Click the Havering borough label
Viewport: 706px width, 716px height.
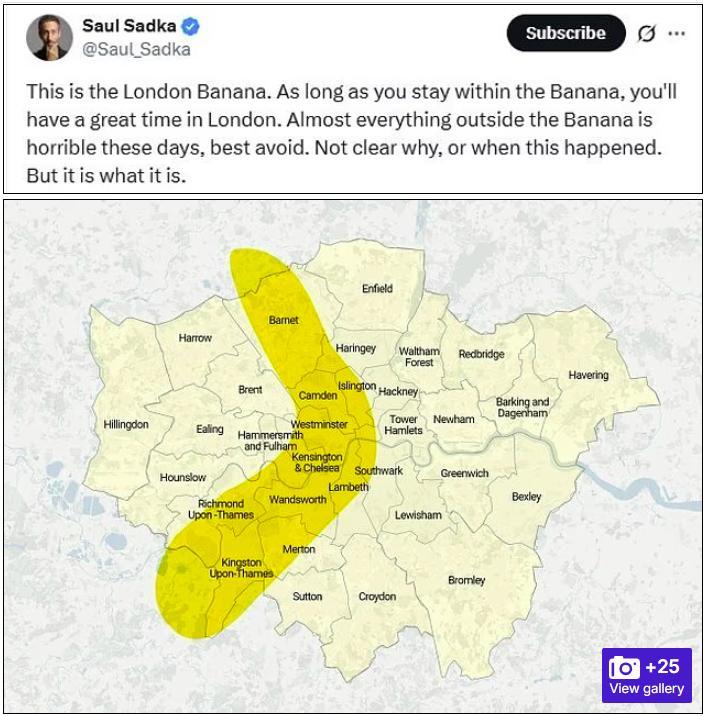click(588, 375)
